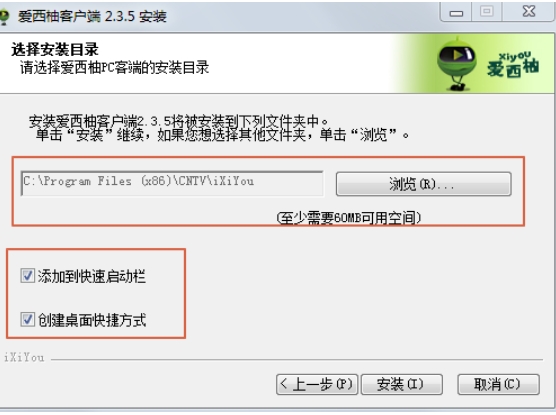556x415 pixels.
Task: Click the install path field showing C:\Program Files (x86)\CNTV\iXiYou
Action: (x=172, y=183)
